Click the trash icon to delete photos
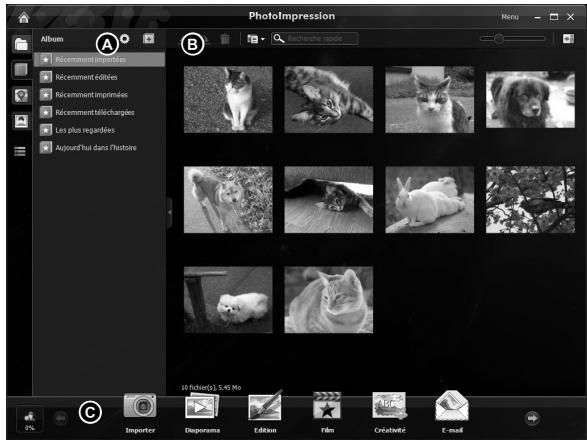Image resolution: width=587 pixels, height=440 pixels. (x=225, y=39)
